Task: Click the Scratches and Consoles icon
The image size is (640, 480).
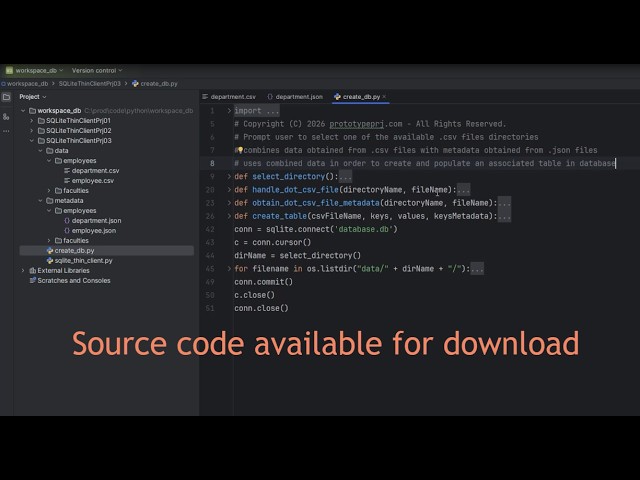Action: (x=33, y=280)
